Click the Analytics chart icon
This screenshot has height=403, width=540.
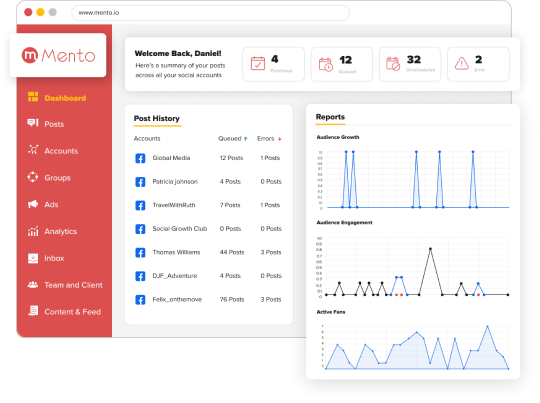[33, 231]
